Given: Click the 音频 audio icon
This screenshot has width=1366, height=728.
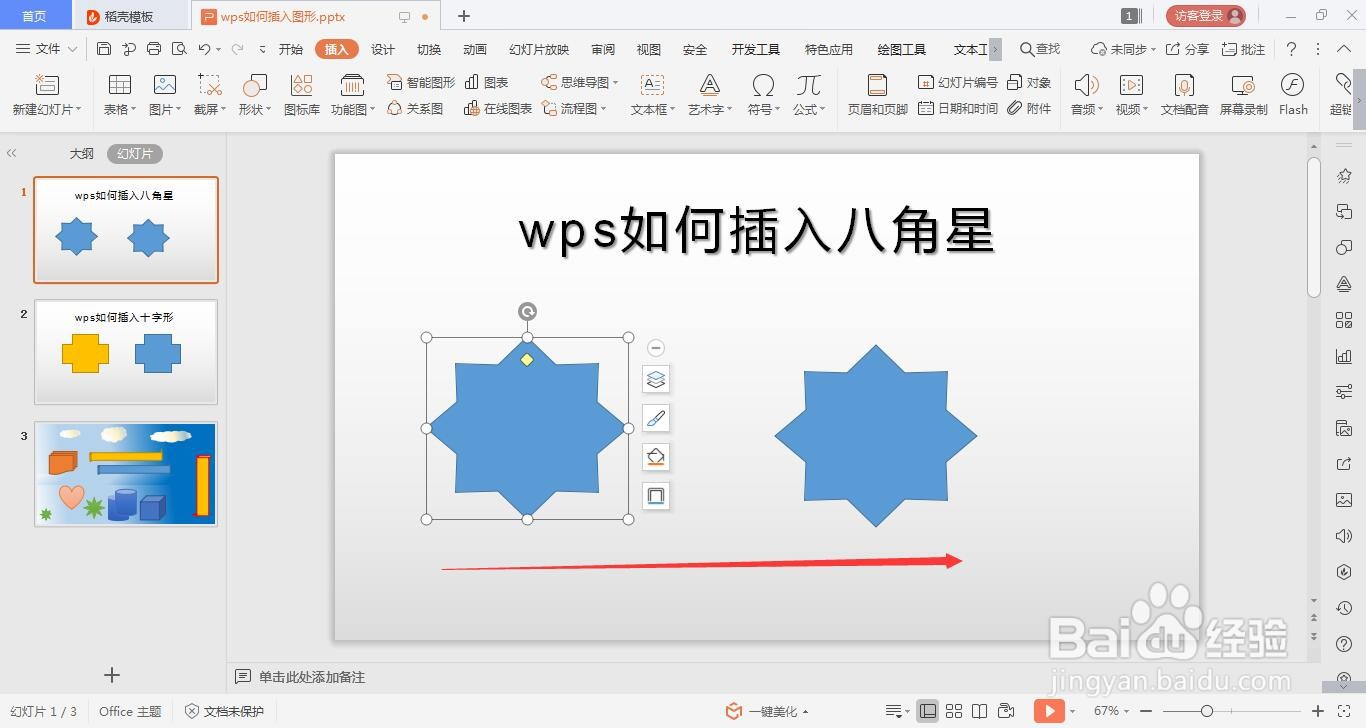Looking at the screenshot, I should [1086, 85].
